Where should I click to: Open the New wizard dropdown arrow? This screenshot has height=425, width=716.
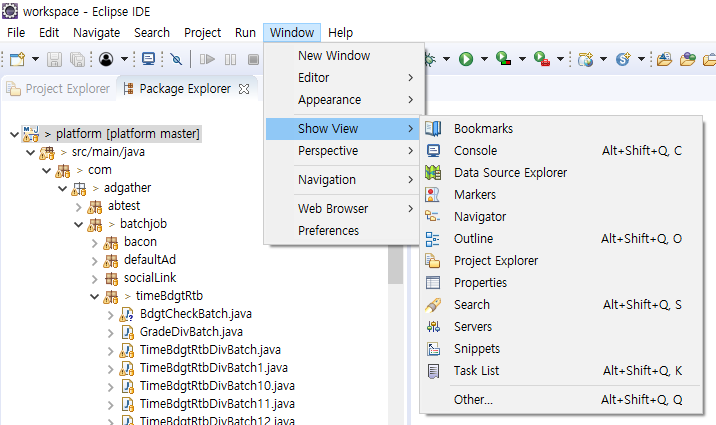(35, 59)
